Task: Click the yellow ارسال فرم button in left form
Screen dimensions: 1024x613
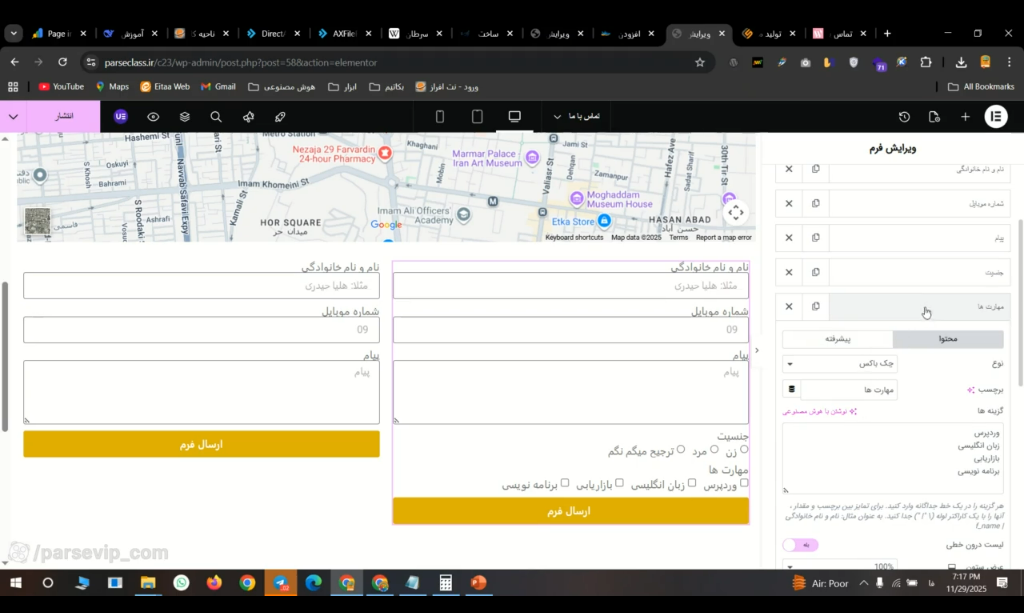Action: [x=201, y=444]
